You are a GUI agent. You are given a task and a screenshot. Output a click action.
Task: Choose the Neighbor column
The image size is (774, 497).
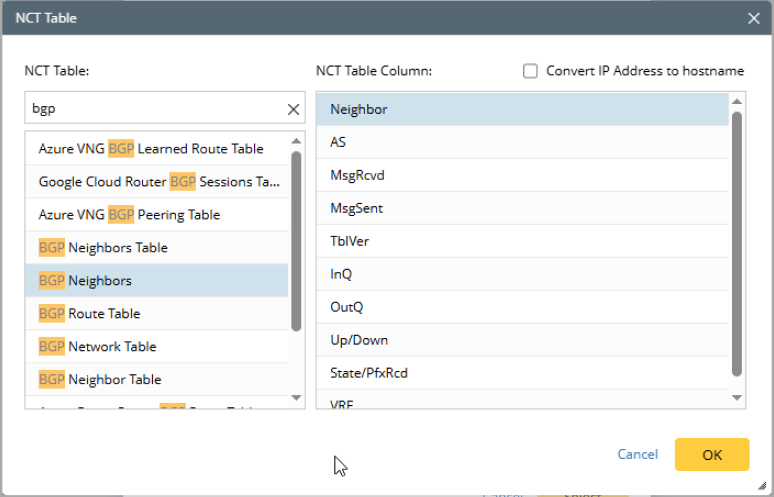point(358,110)
